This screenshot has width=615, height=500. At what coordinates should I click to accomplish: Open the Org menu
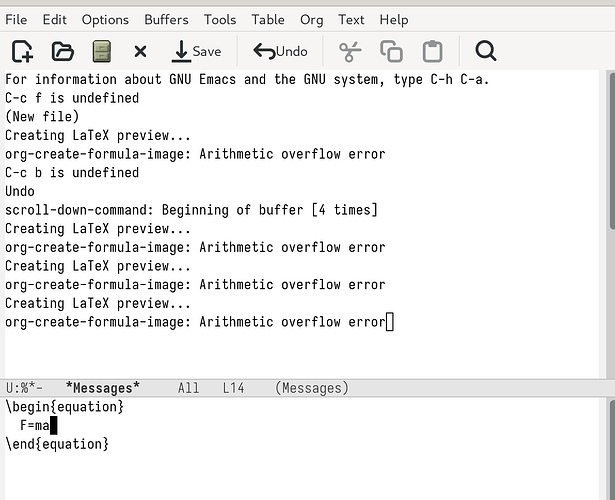point(311,20)
